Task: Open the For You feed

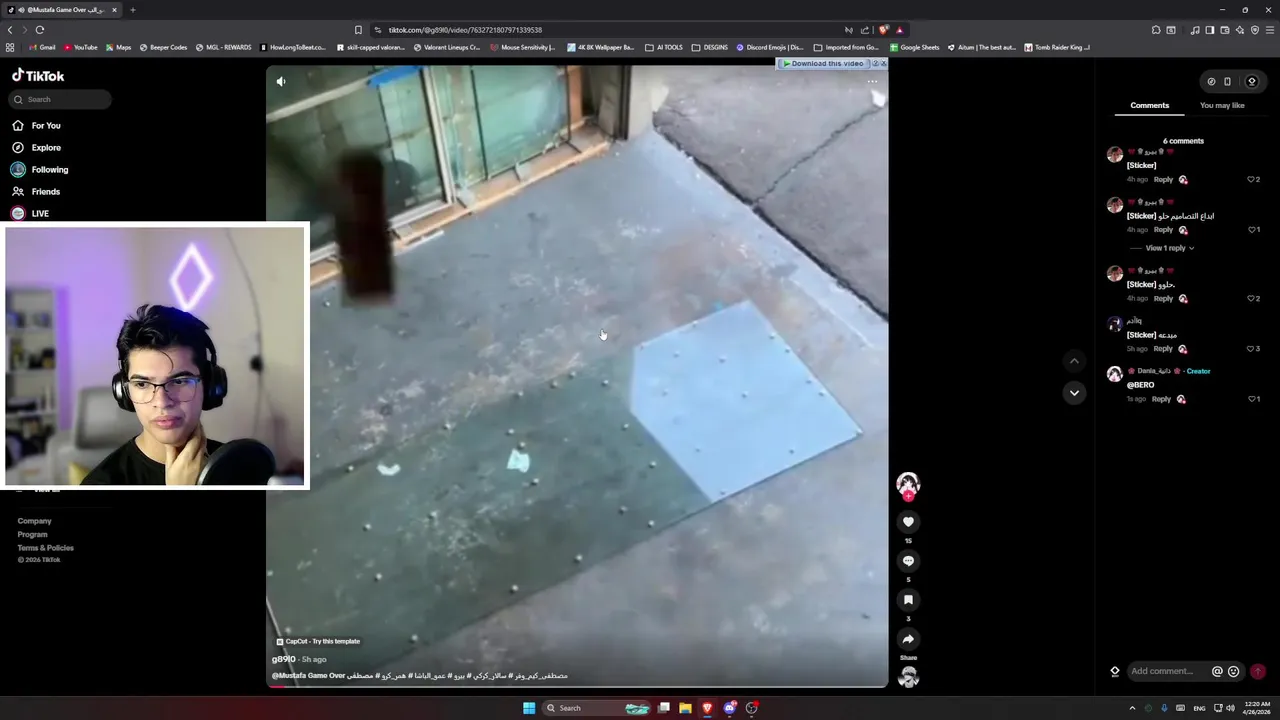Action: coord(36,125)
